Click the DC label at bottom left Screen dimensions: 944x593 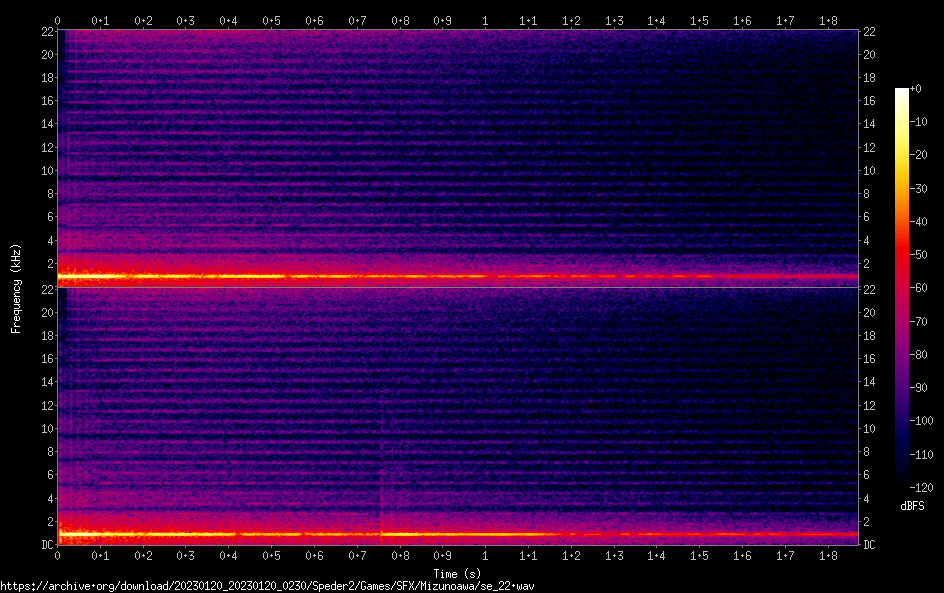click(x=45, y=545)
